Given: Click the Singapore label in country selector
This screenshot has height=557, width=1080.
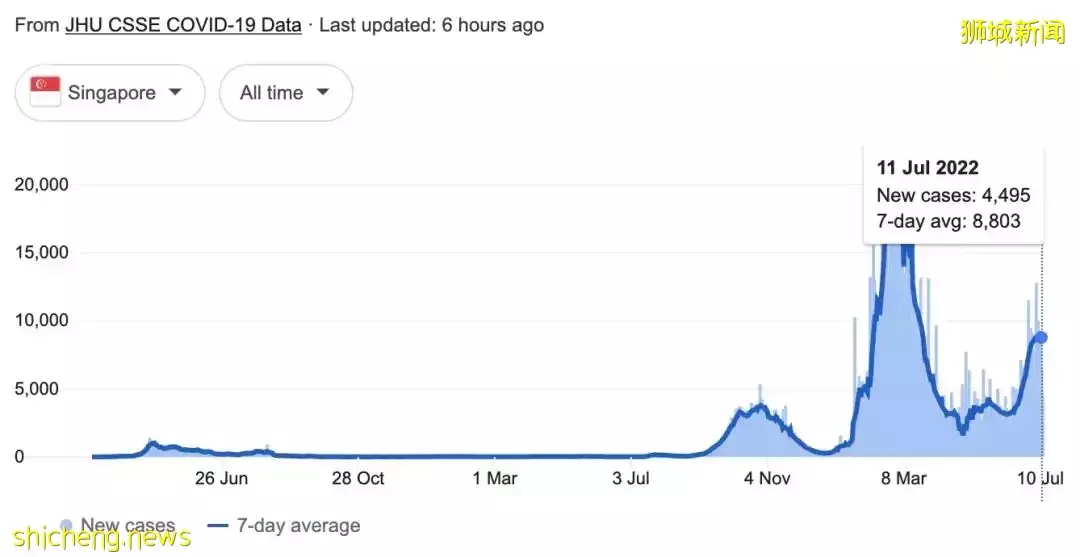Looking at the screenshot, I should pyautogui.click(x=112, y=93).
